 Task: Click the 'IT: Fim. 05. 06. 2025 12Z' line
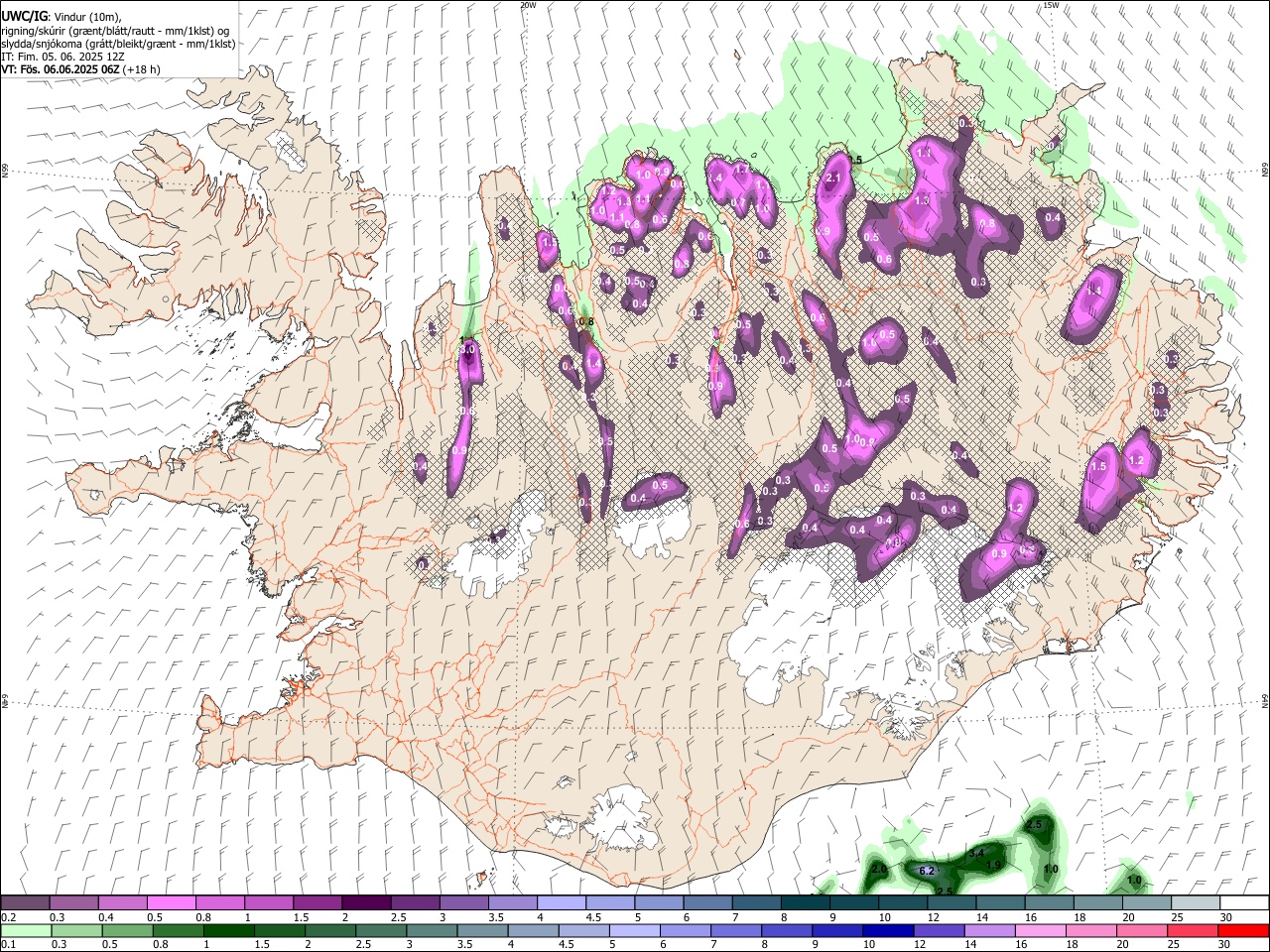61,57
